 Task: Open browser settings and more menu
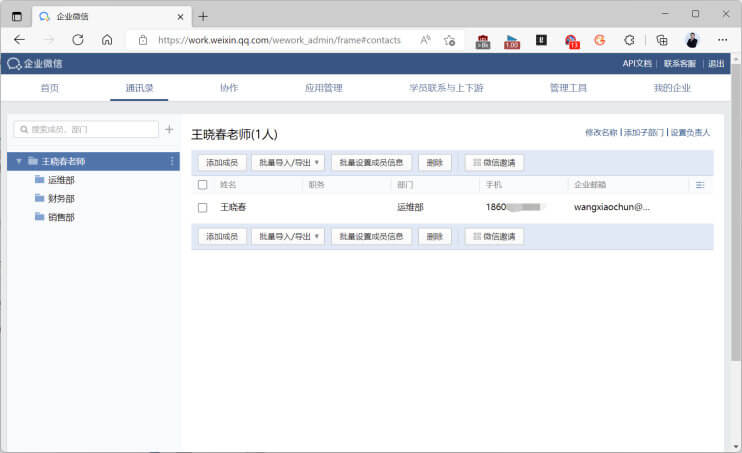click(722, 40)
